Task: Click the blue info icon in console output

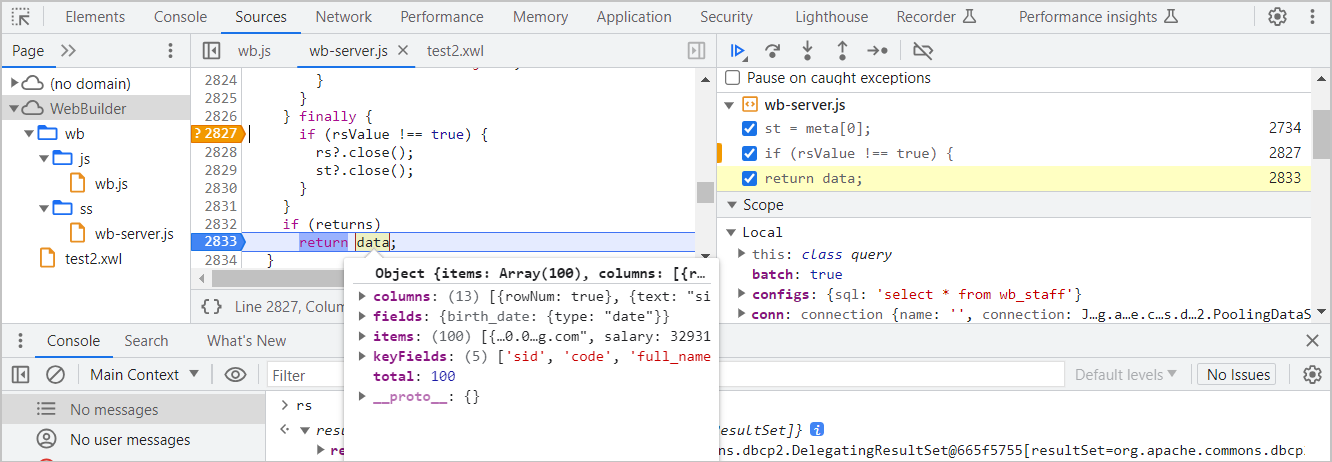Action: [x=816, y=429]
